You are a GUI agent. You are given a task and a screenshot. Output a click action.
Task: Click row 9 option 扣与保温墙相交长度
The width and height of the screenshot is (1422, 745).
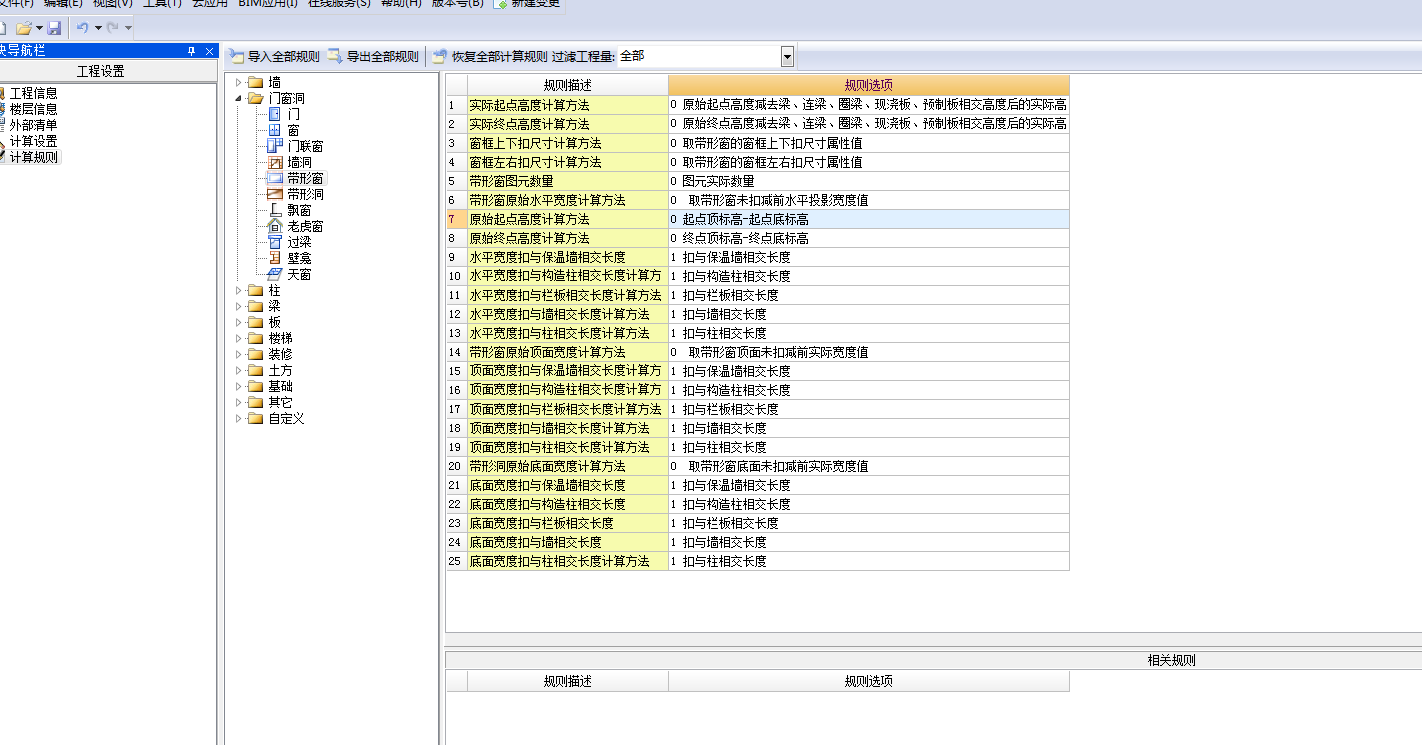[x=869, y=257]
